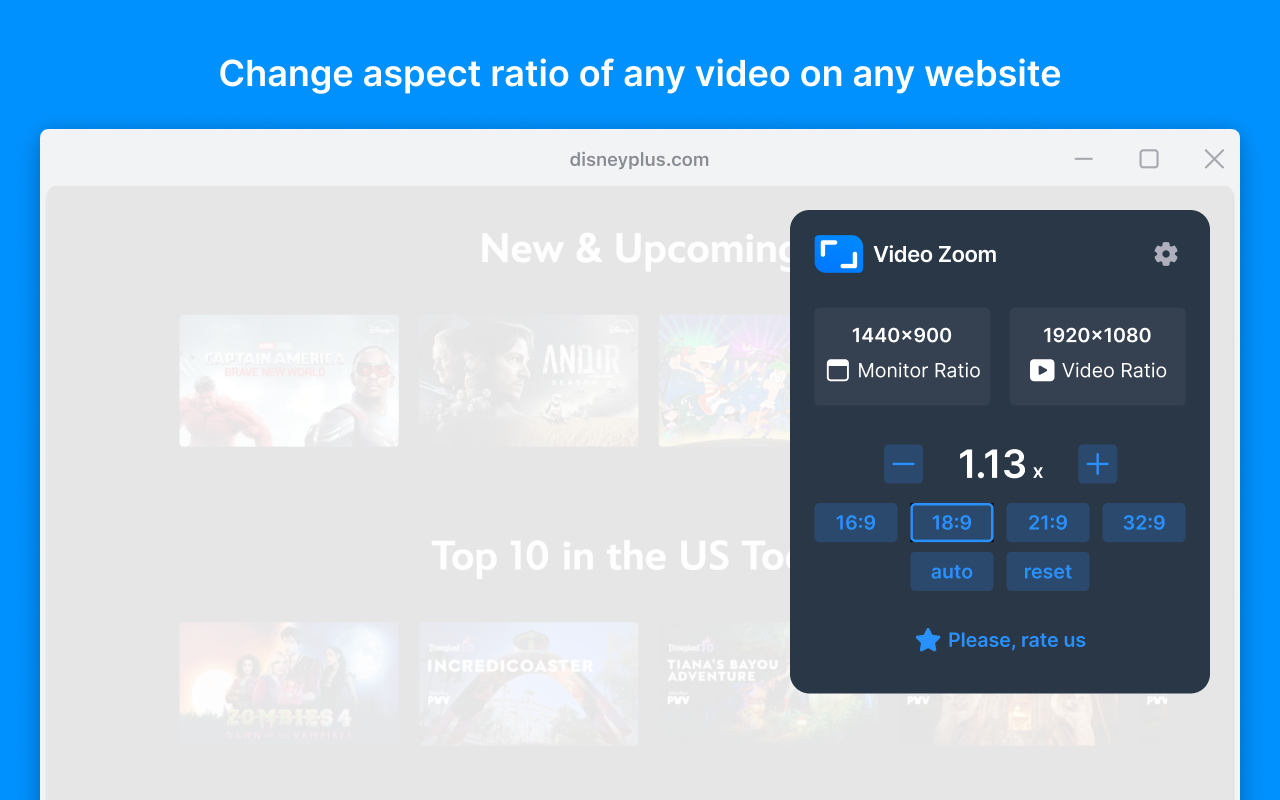This screenshot has width=1280, height=800.
Task: Maximize the browser window
Action: point(1149,159)
